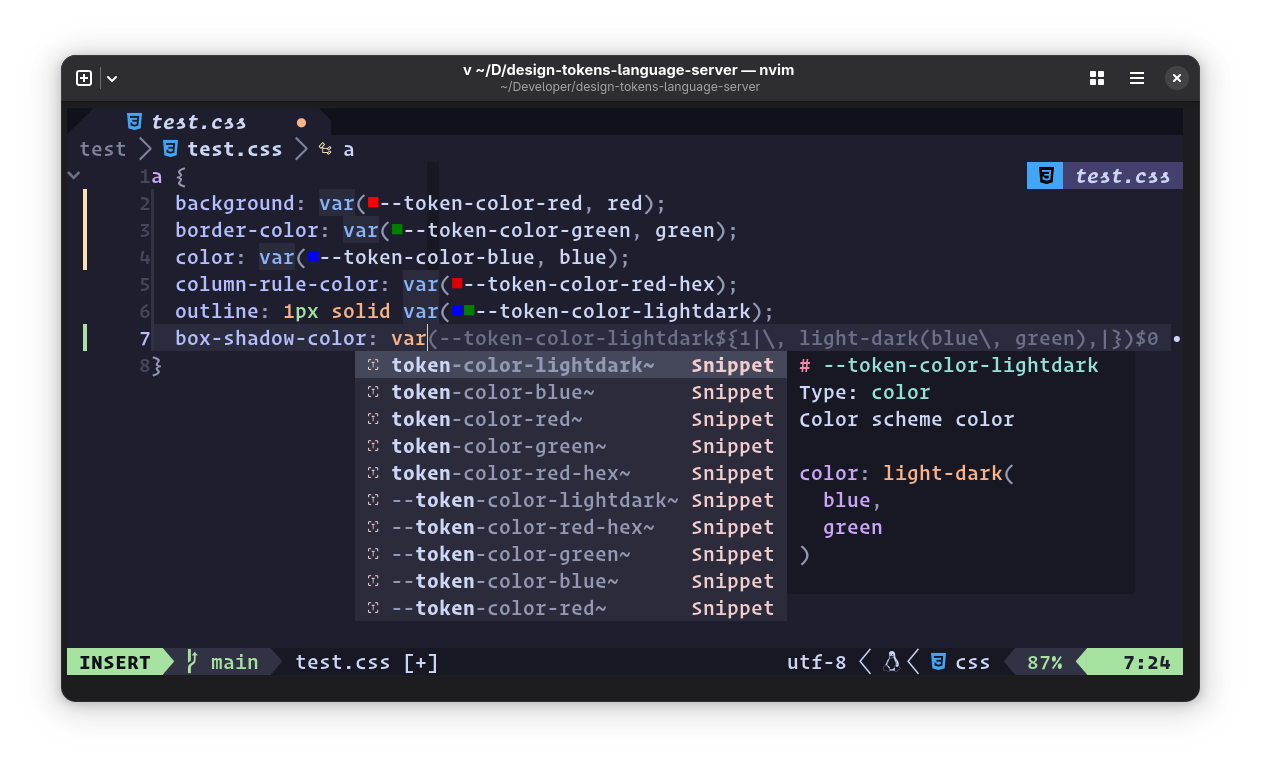
Task: Click the symbol icon before 'a' in breadcrumb
Action: pos(324,148)
